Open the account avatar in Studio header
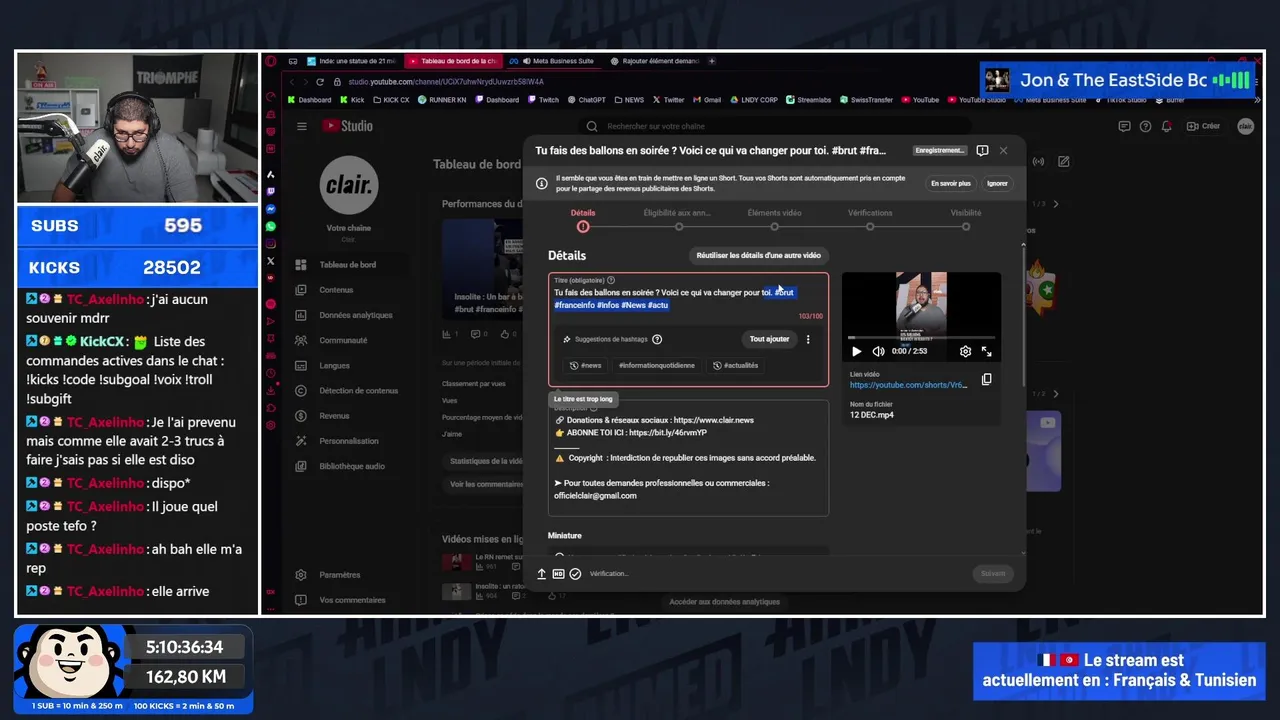The image size is (1280, 720). coord(1245,126)
